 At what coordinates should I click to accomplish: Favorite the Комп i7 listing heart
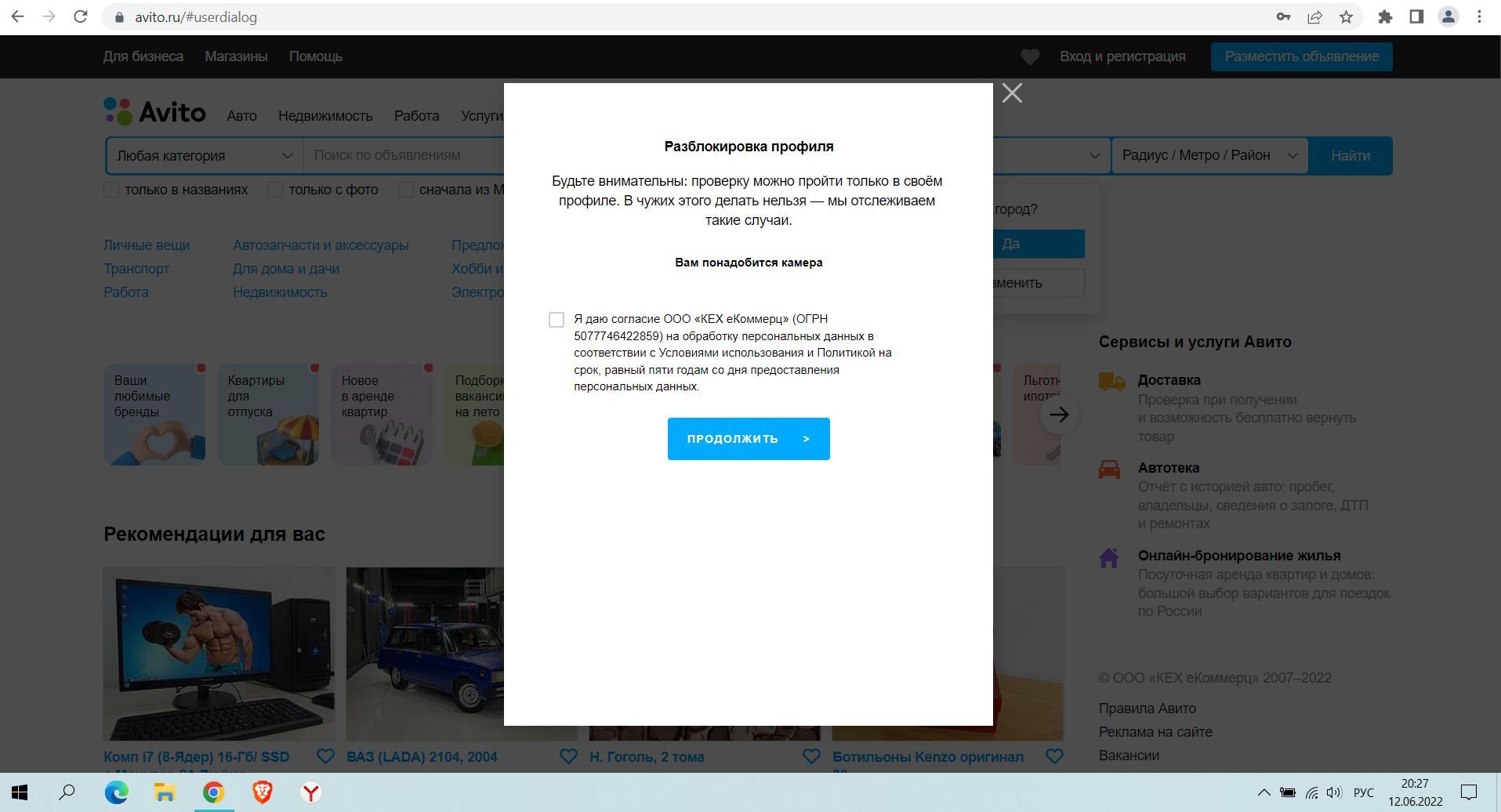(x=325, y=756)
